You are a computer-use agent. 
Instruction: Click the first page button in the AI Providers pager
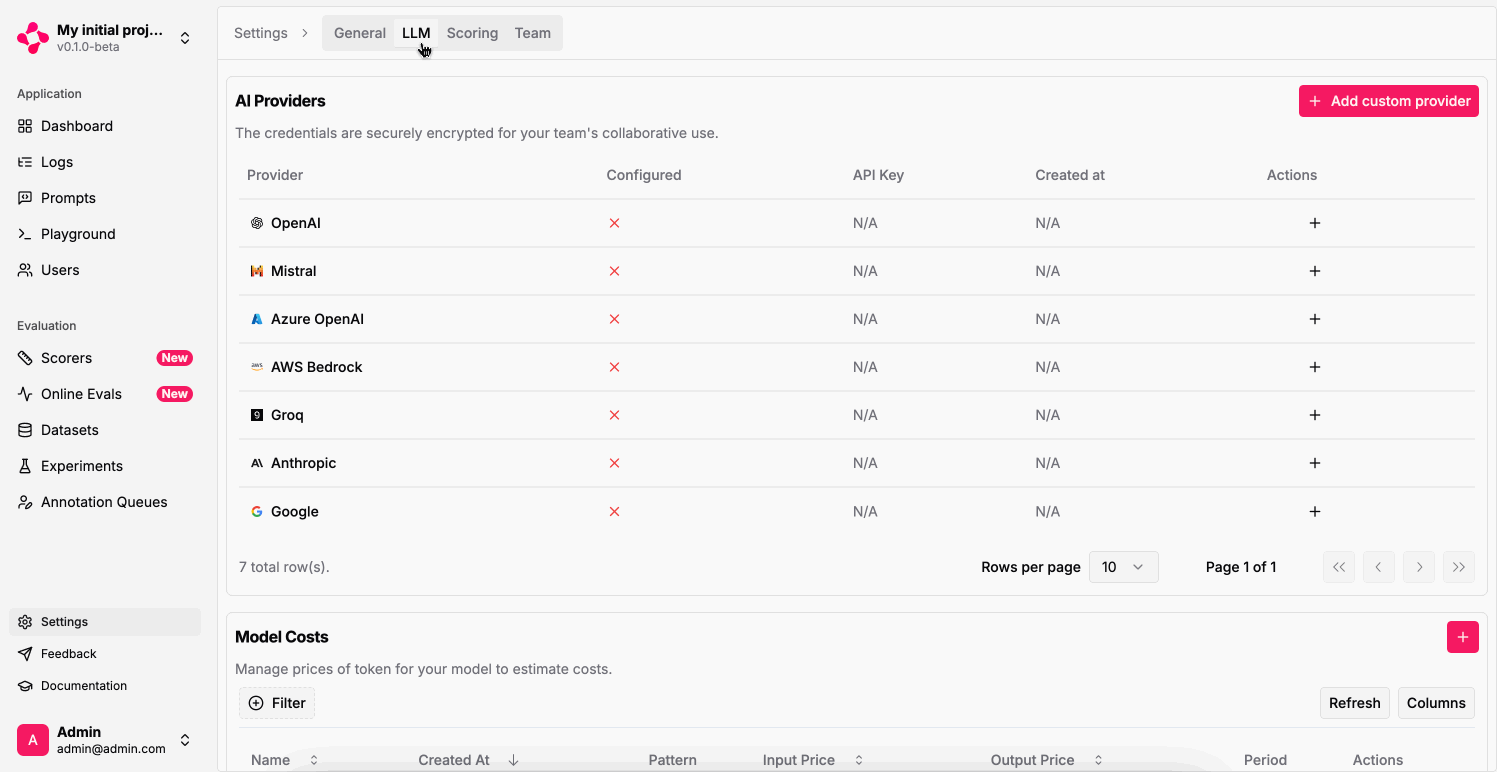click(x=1339, y=567)
